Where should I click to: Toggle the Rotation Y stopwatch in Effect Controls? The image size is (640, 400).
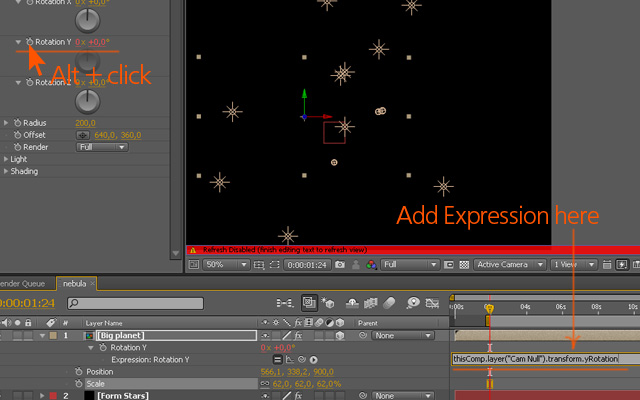click(29, 42)
